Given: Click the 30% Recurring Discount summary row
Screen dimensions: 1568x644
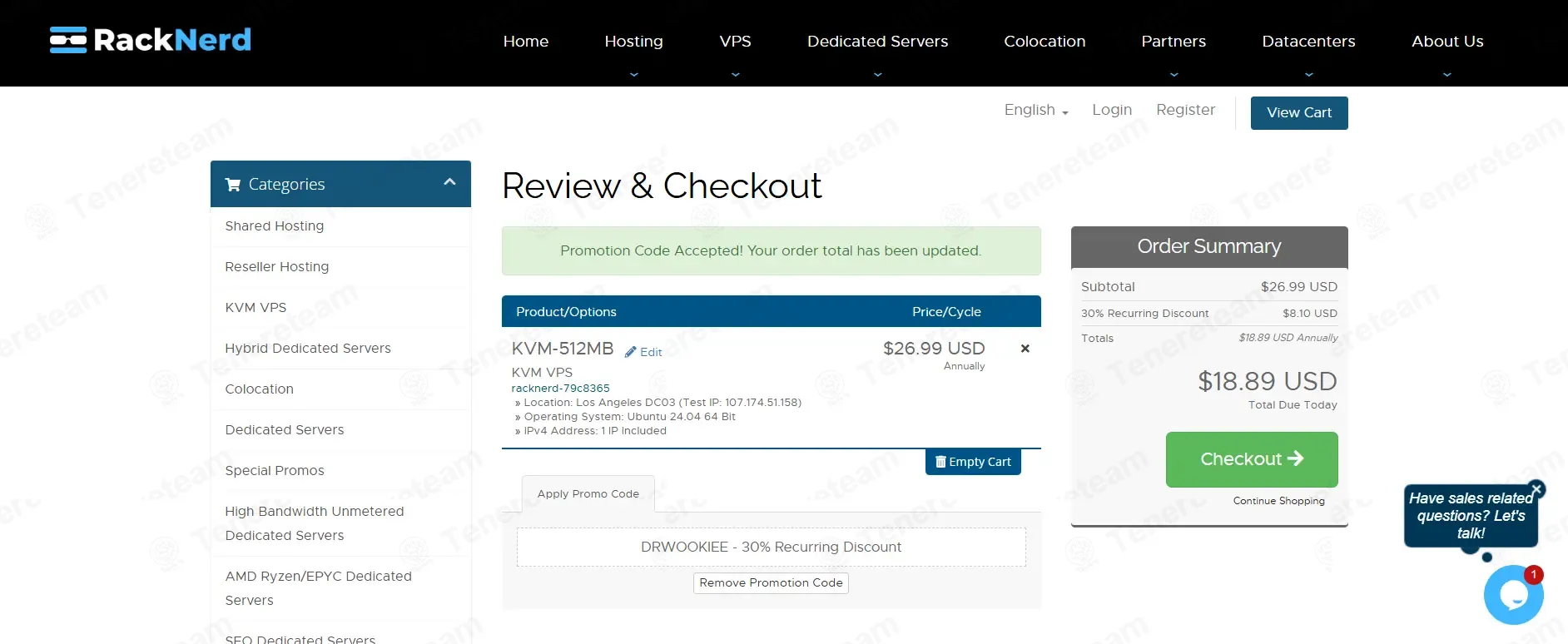Looking at the screenshot, I should (1209, 314).
